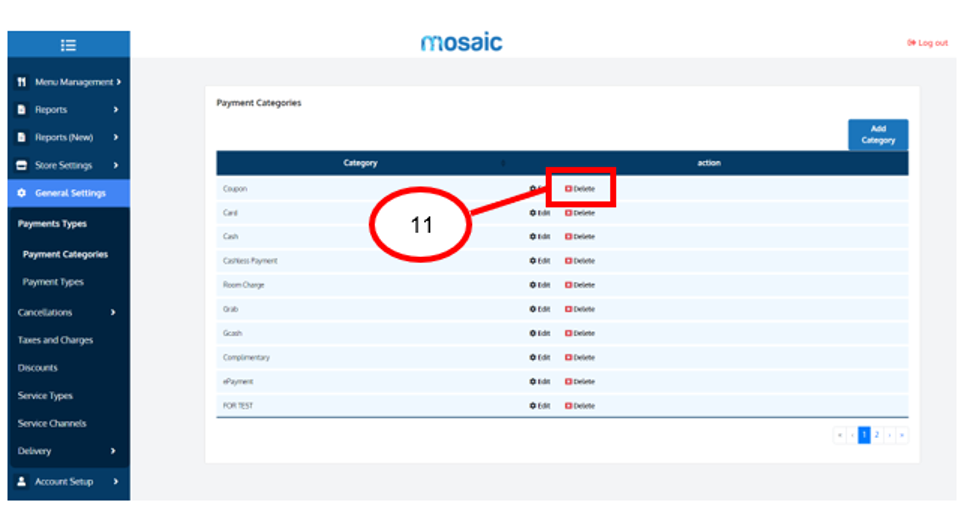Viewport: 964px width, 512px height.
Task: Open Service Channels settings
Action: click(x=52, y=423)
